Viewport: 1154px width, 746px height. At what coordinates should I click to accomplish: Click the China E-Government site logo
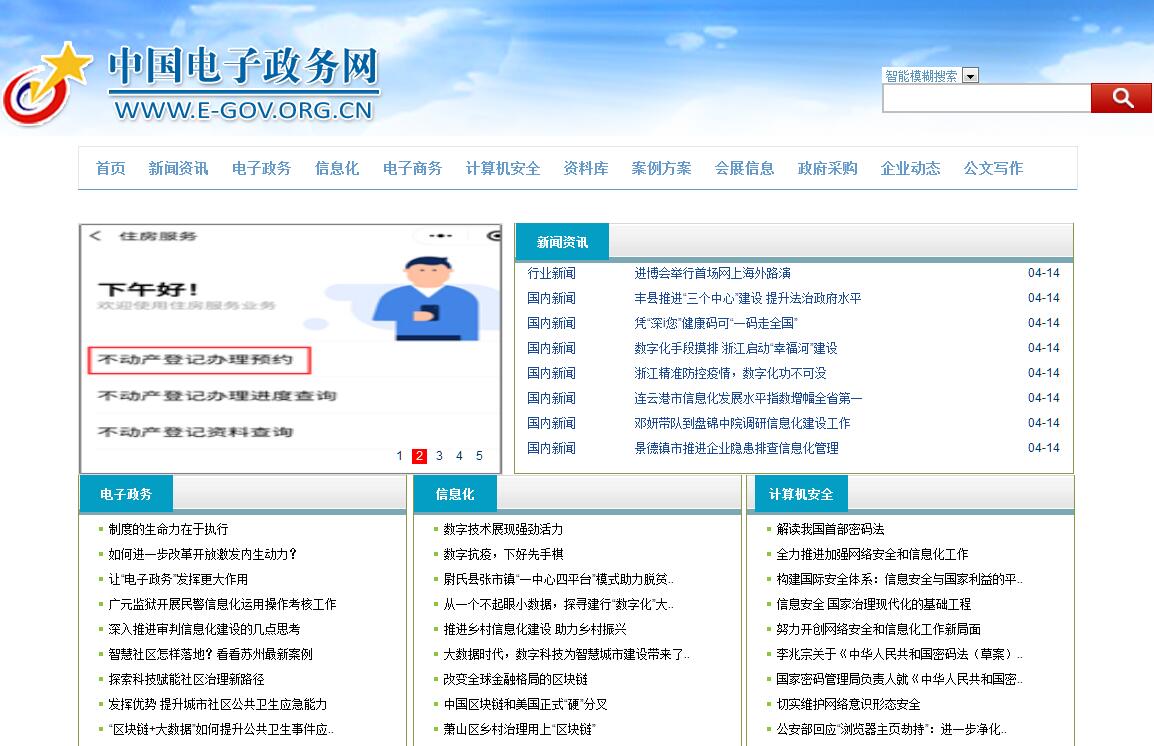click(190, 85)
